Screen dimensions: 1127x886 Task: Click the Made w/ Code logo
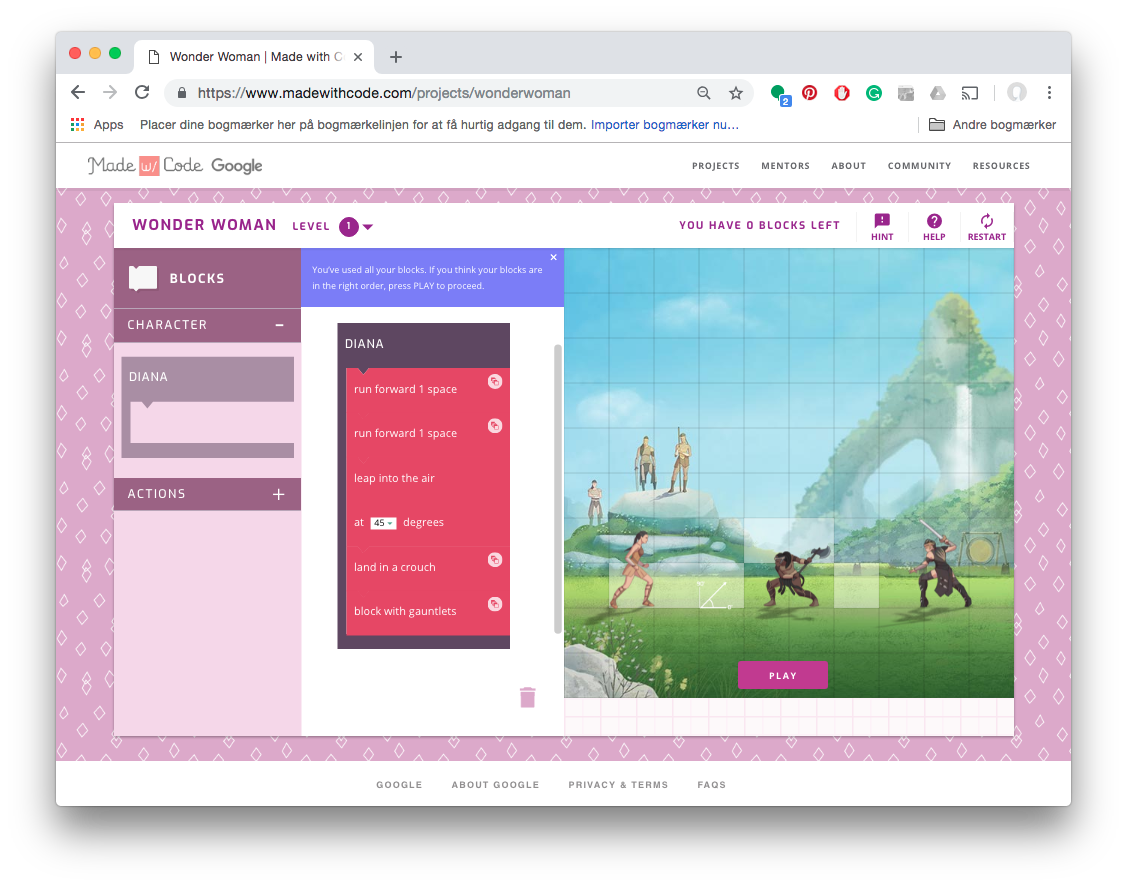175,166
